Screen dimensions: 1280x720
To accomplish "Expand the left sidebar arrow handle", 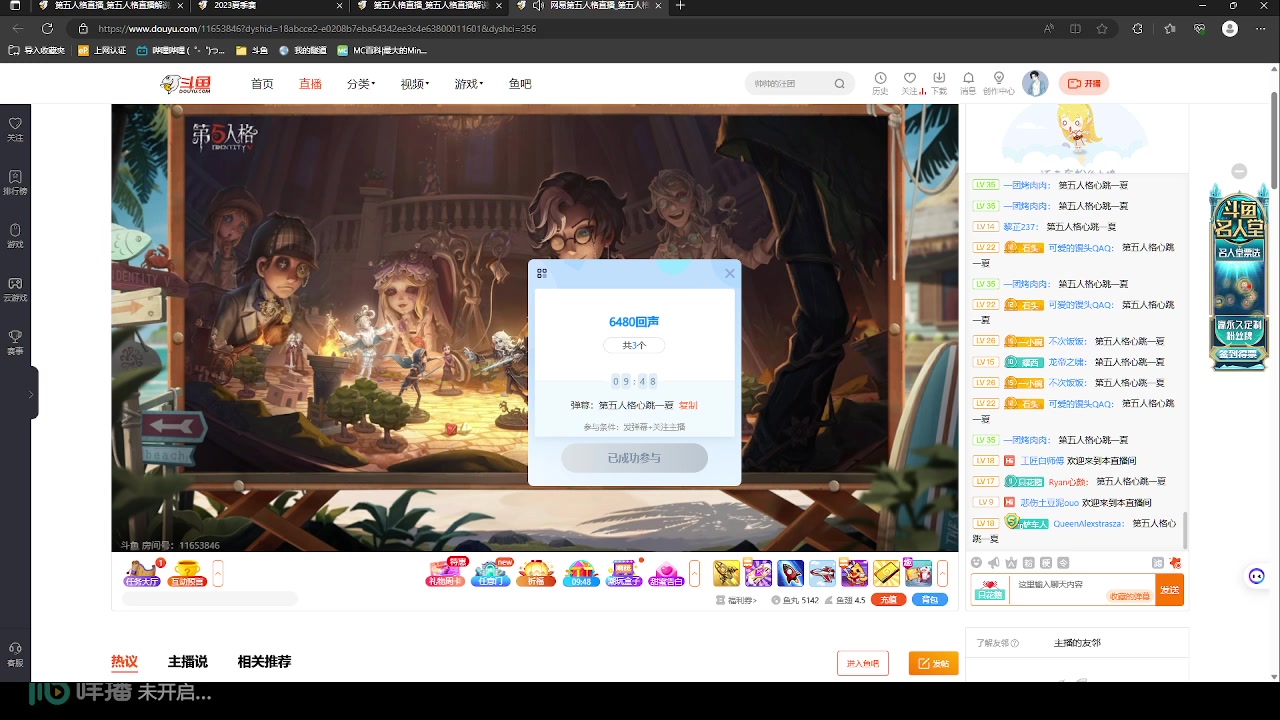I will point(32,394).
